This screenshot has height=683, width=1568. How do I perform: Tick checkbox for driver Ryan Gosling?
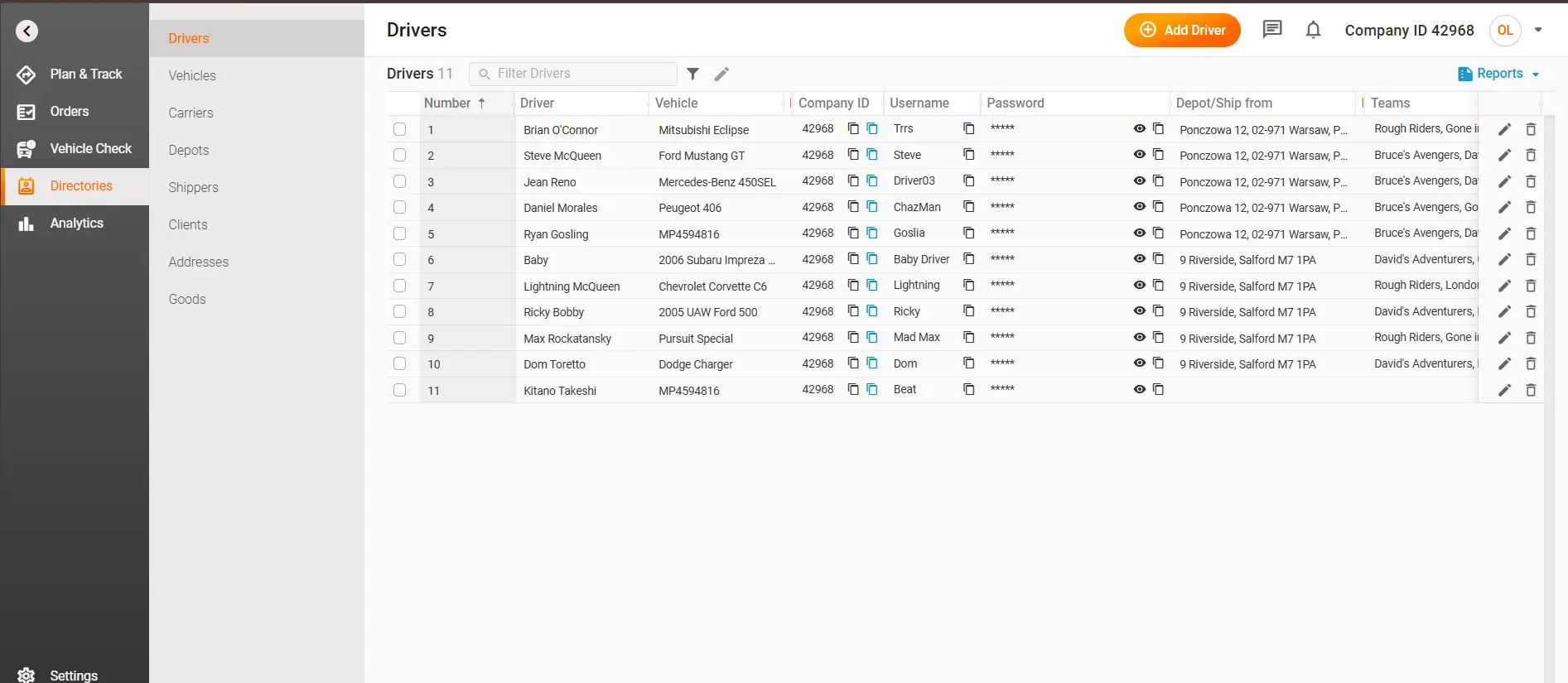(400, 233)
